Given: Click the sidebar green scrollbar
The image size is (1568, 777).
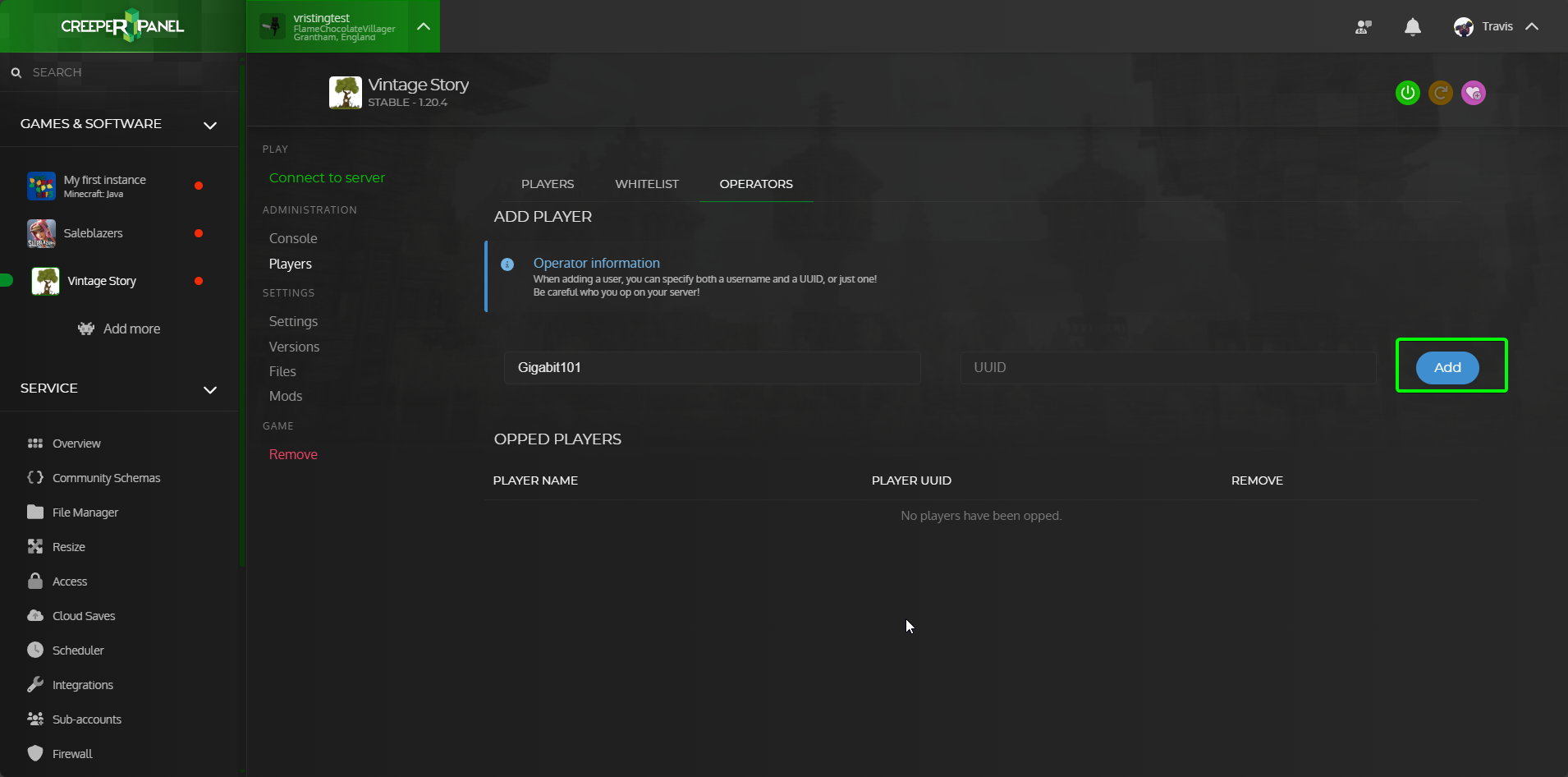Looking at the screenshot, I should (x=242, y=316).
